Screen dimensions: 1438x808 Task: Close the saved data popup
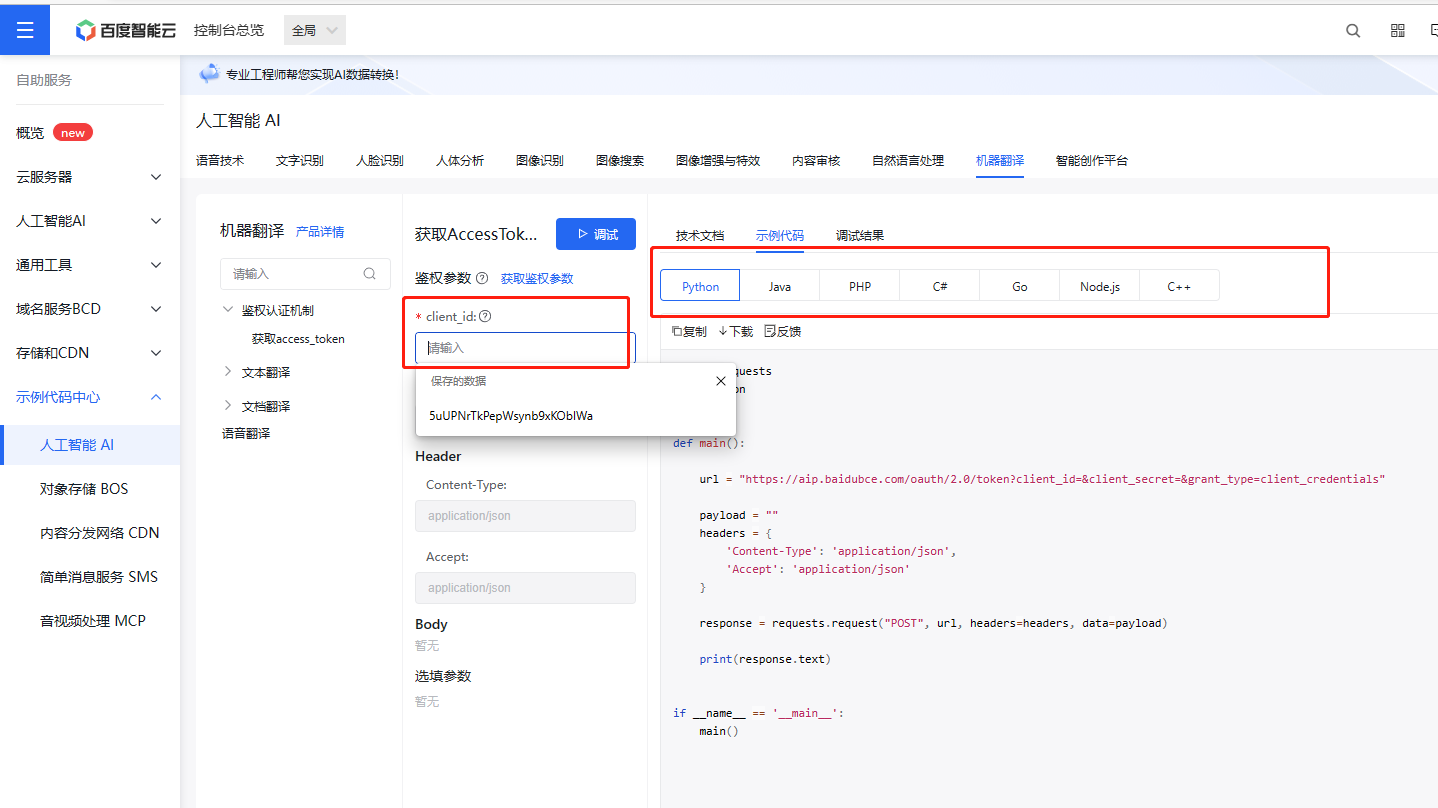click(721, 381)
